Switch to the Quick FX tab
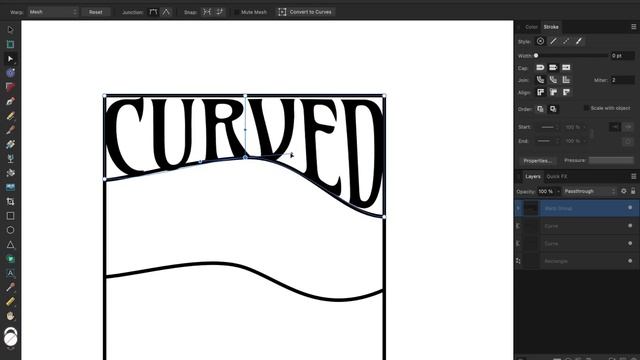 click(557, 176)
